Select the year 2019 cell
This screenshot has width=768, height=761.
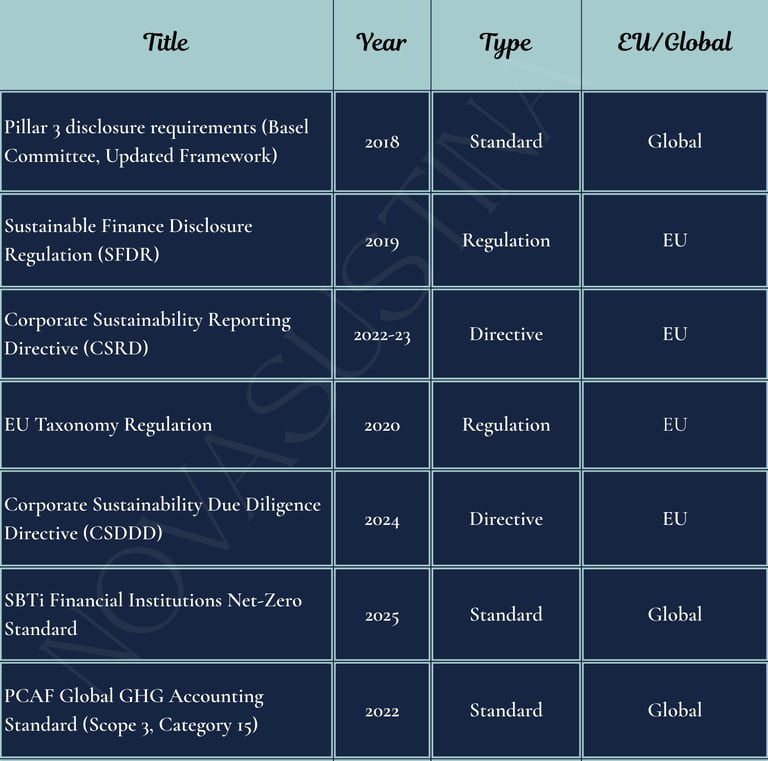[x=382, y=241]
